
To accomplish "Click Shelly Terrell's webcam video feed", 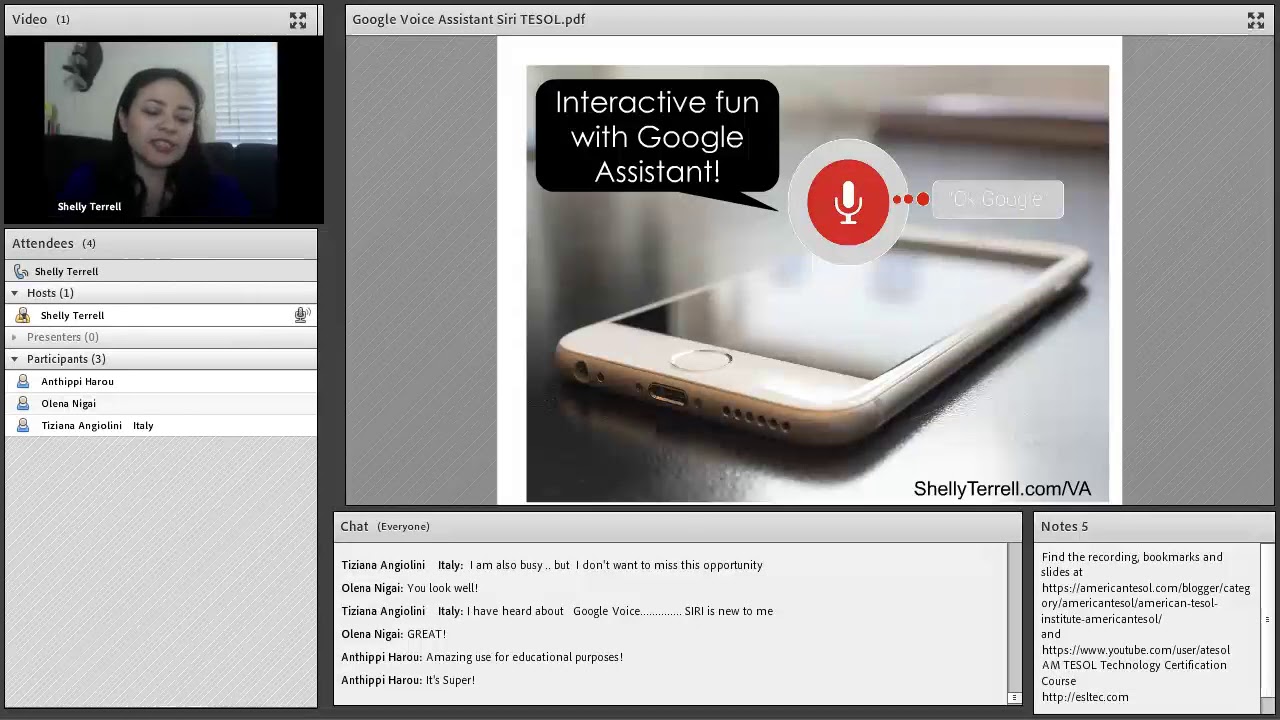I will 161,130.
